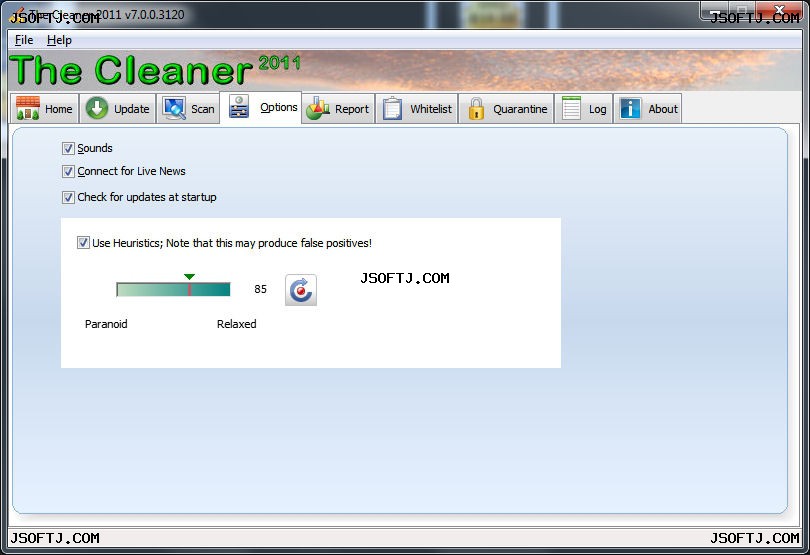Screen dimensions: 810x555
Task: Click the Paranoid label
Action: (106, 324)
